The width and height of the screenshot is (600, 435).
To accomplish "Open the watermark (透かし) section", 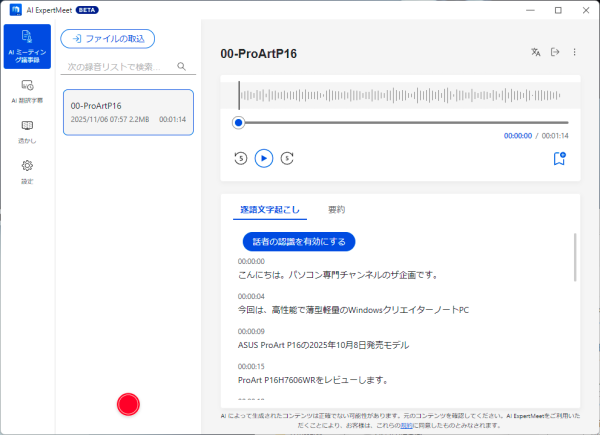I will pos(27,131).
